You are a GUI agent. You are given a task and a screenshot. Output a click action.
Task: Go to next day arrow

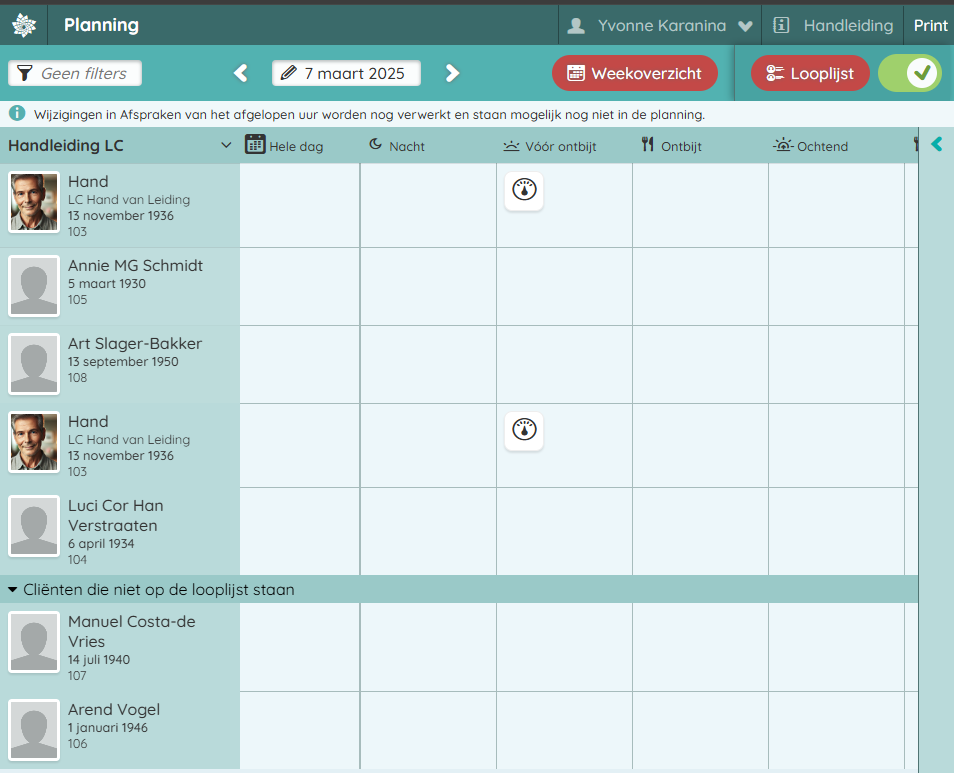(452, 73)
